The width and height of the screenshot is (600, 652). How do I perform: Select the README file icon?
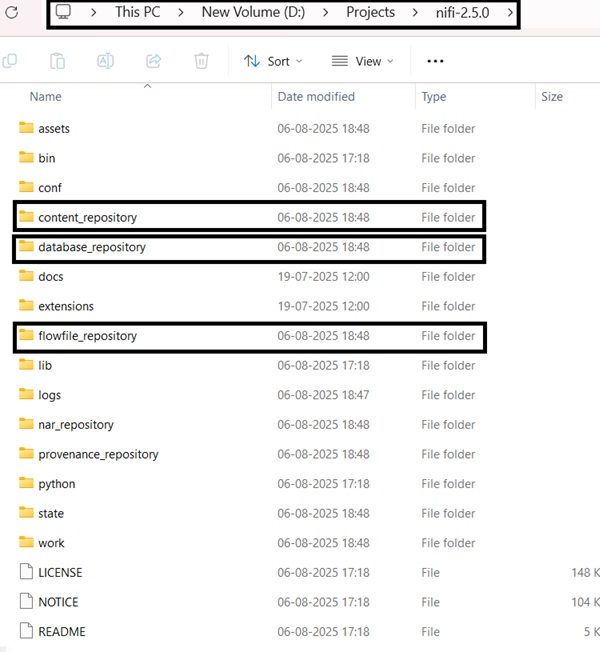pos(26,631)
